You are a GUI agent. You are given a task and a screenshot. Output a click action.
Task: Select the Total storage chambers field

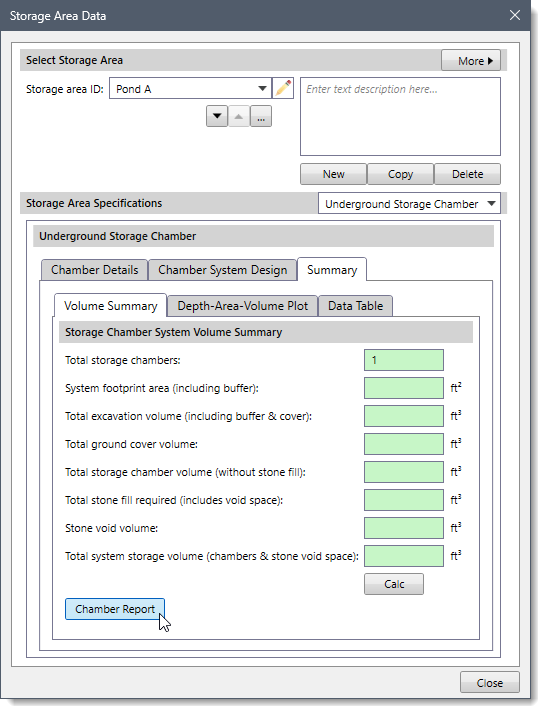404,360
